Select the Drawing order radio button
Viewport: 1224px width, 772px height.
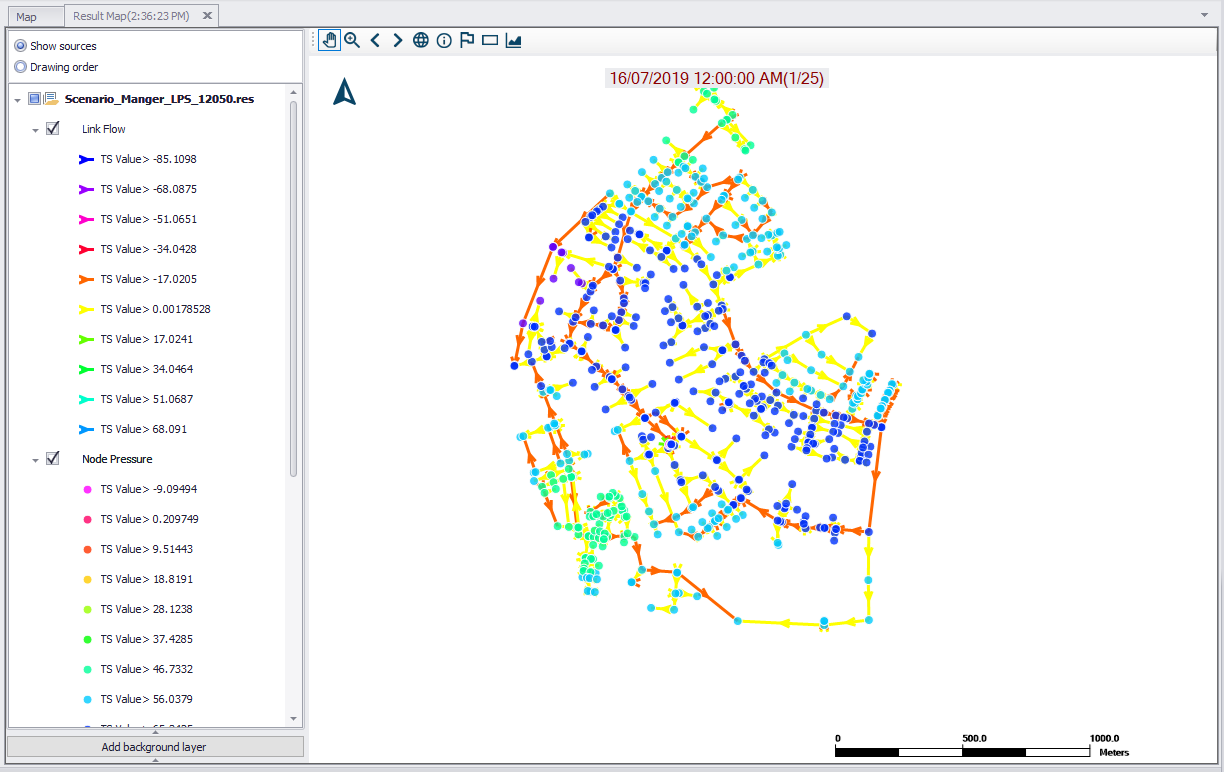20,67
